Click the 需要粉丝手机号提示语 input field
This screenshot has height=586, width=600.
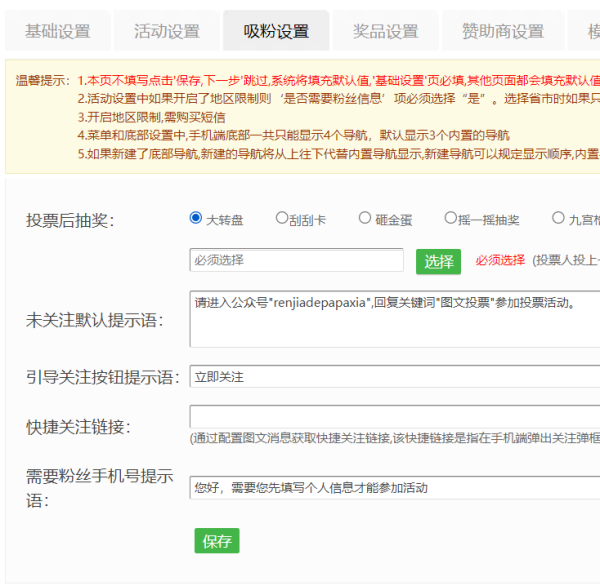pyautogui.click(x=394, y=487)
